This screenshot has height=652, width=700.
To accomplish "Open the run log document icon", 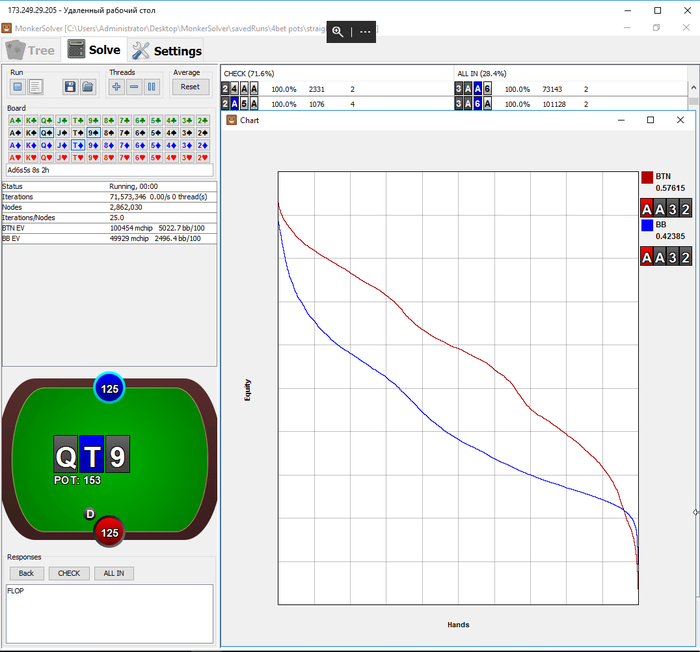I will point(35,87).
